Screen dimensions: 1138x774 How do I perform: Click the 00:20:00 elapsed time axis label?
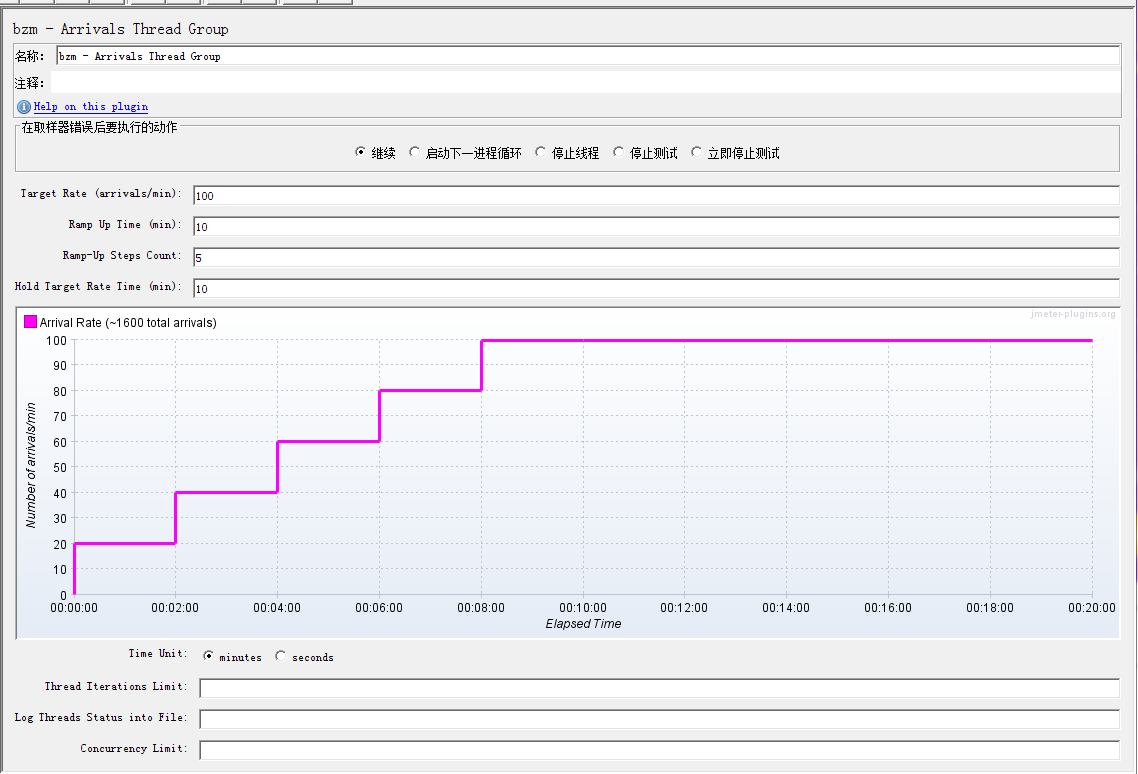pos(1092,608)
